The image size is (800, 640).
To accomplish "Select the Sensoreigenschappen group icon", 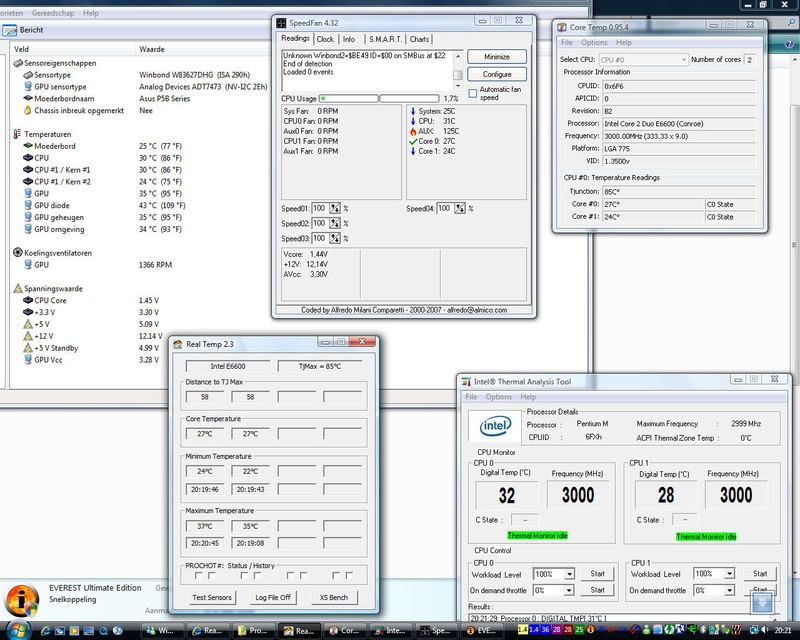I will (18, 63).
